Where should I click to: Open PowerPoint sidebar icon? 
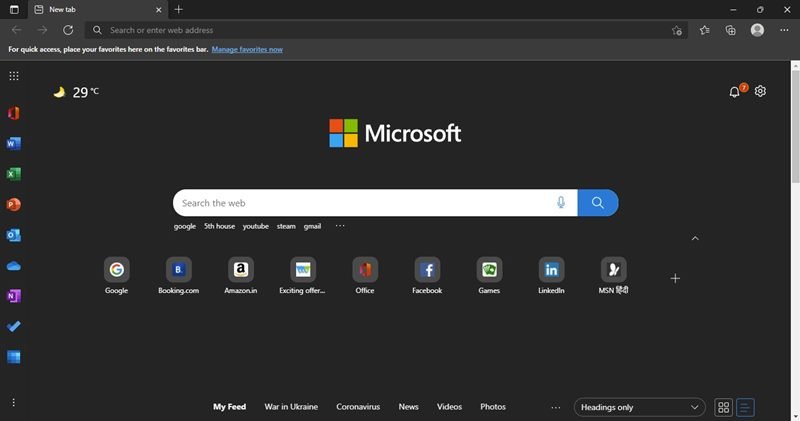tap(14, 205)
